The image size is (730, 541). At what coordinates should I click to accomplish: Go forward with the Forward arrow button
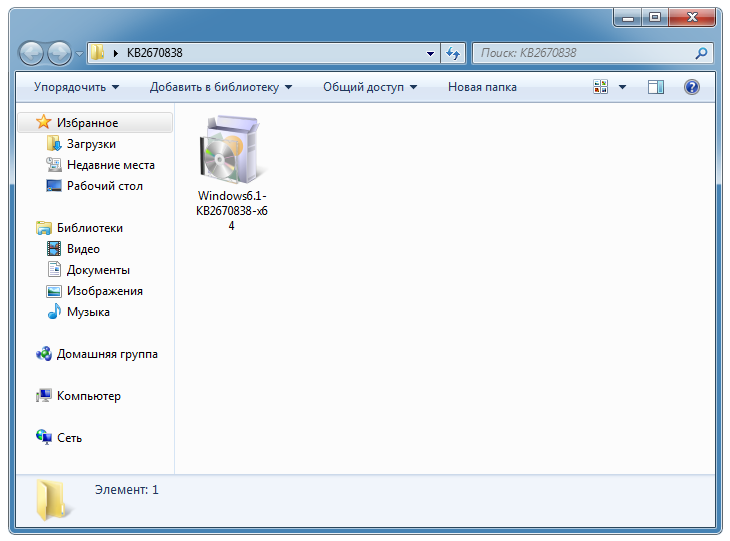[x=60, y=53]
